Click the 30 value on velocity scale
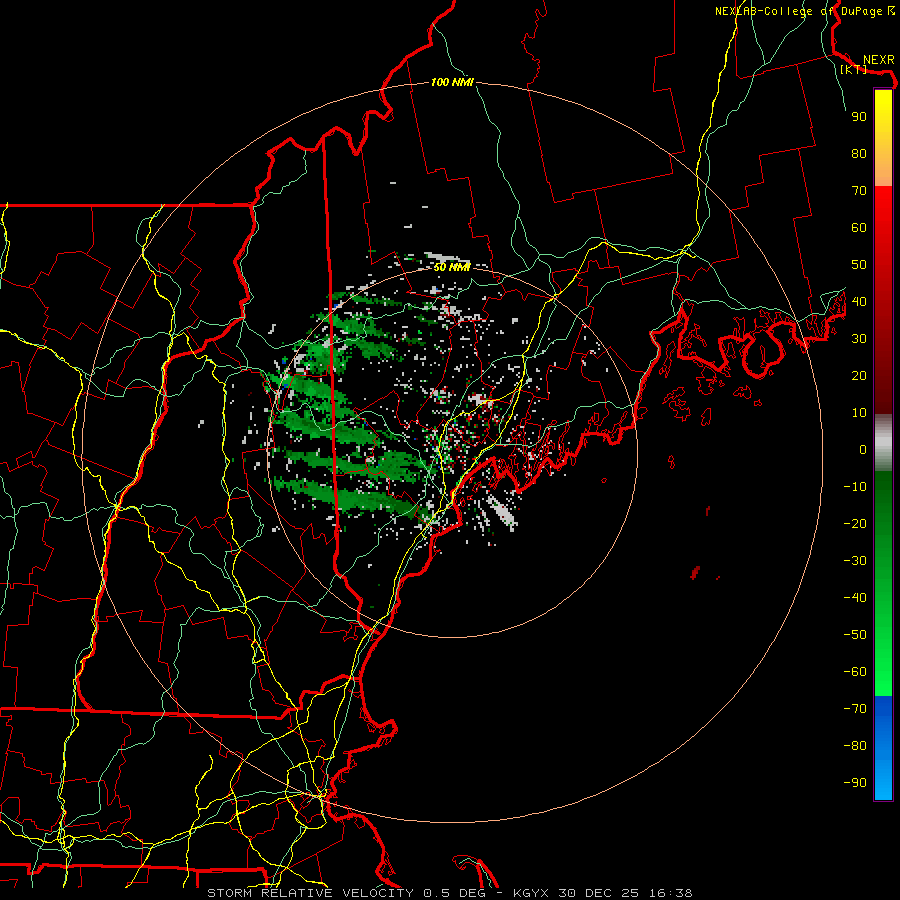The image size is (900, 900). [859, 339]
